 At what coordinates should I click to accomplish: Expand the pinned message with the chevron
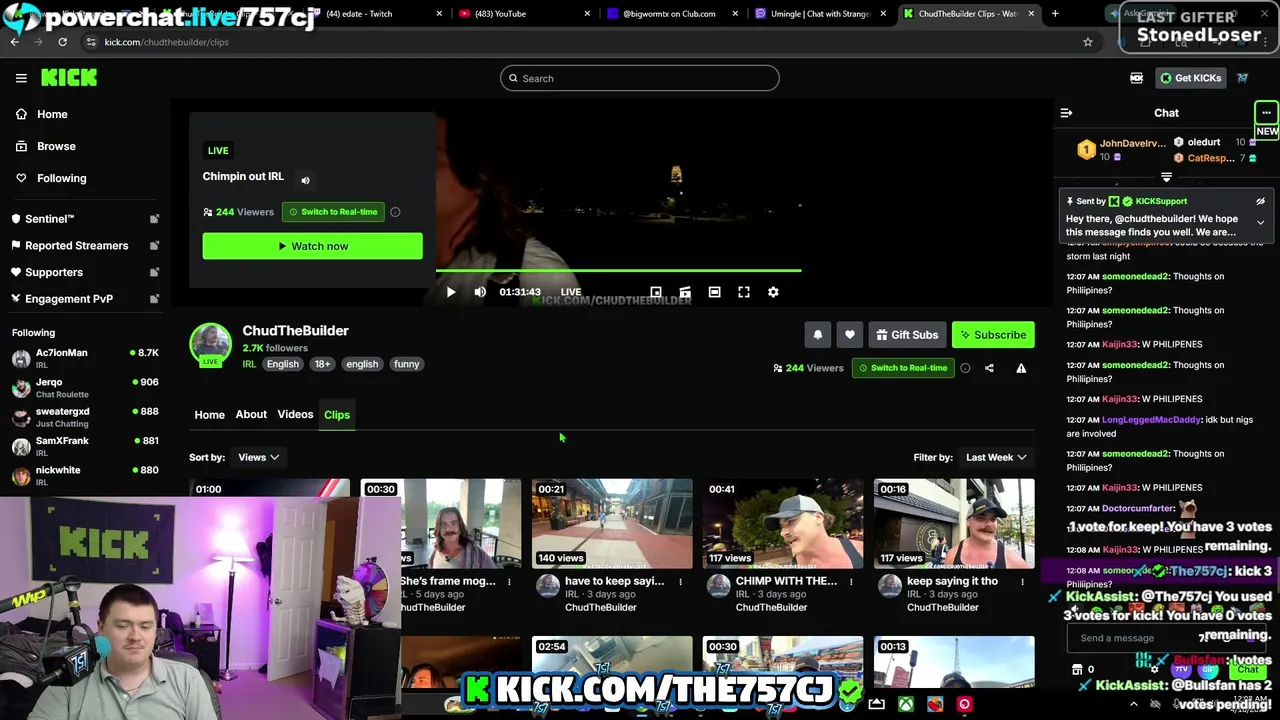(1260, 223)
